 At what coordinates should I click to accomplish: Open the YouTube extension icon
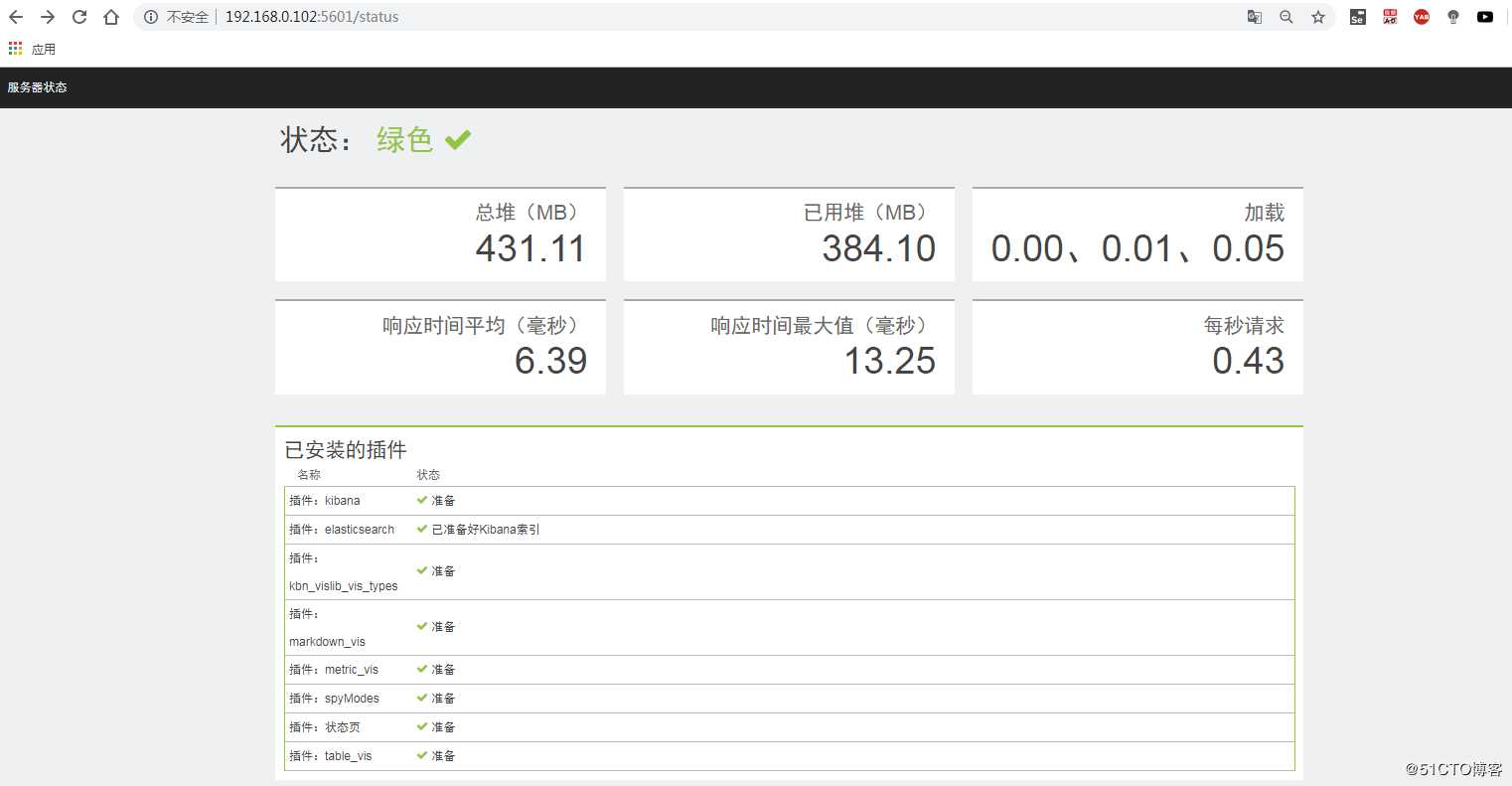point(1485,17)
